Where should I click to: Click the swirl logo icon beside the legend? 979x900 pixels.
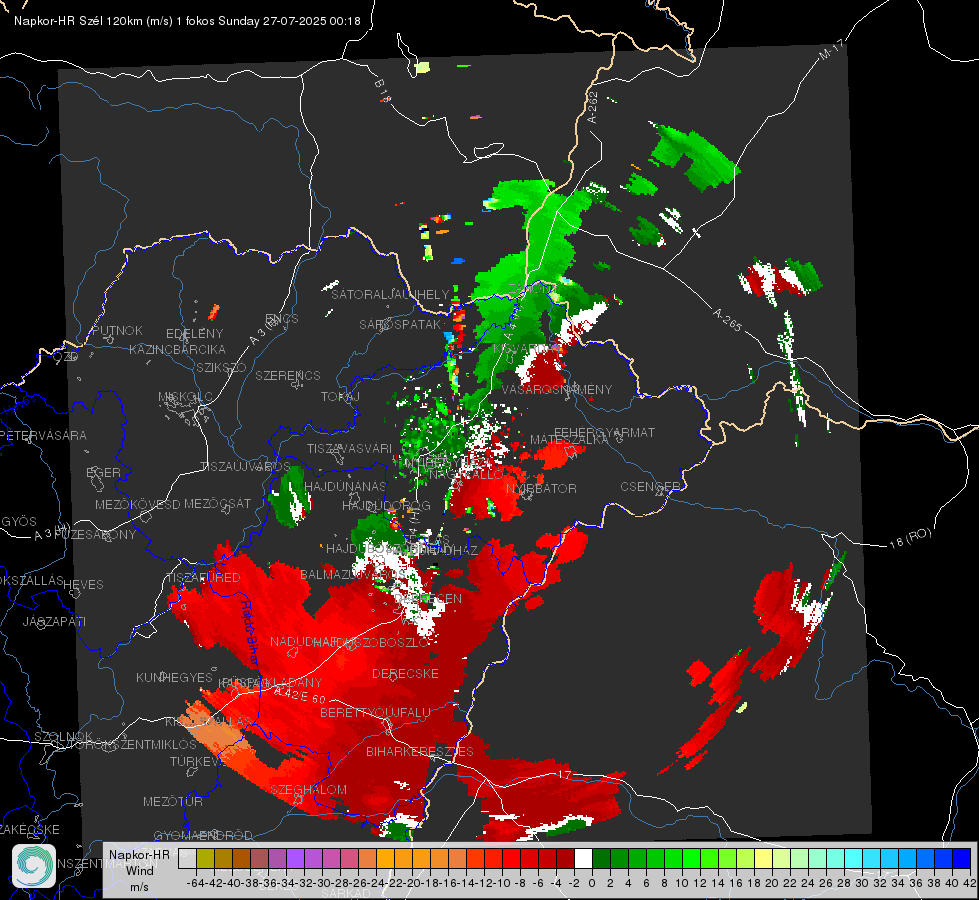[x=34, y=865]
